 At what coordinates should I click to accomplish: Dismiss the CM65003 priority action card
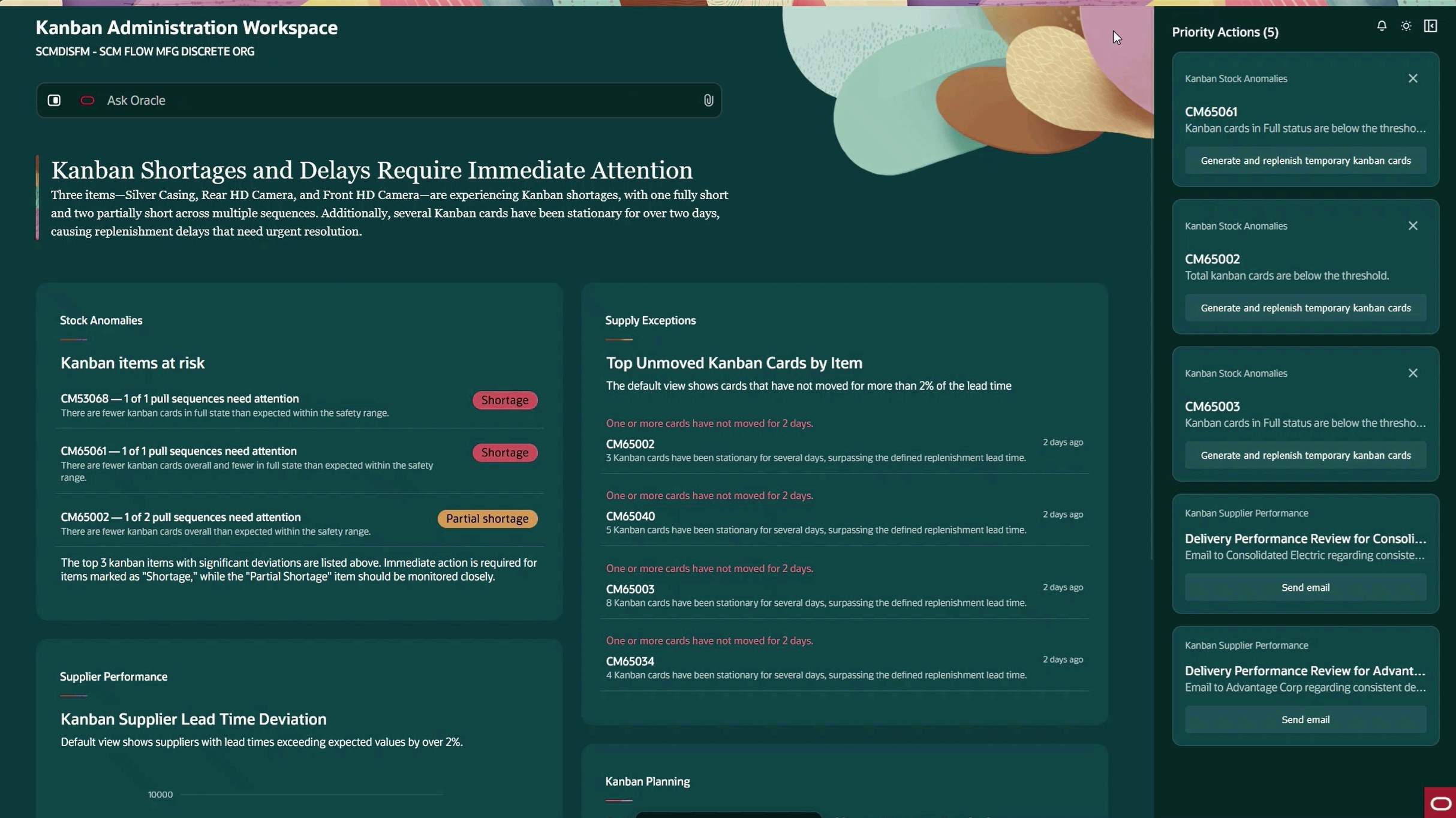(1413, 374)
